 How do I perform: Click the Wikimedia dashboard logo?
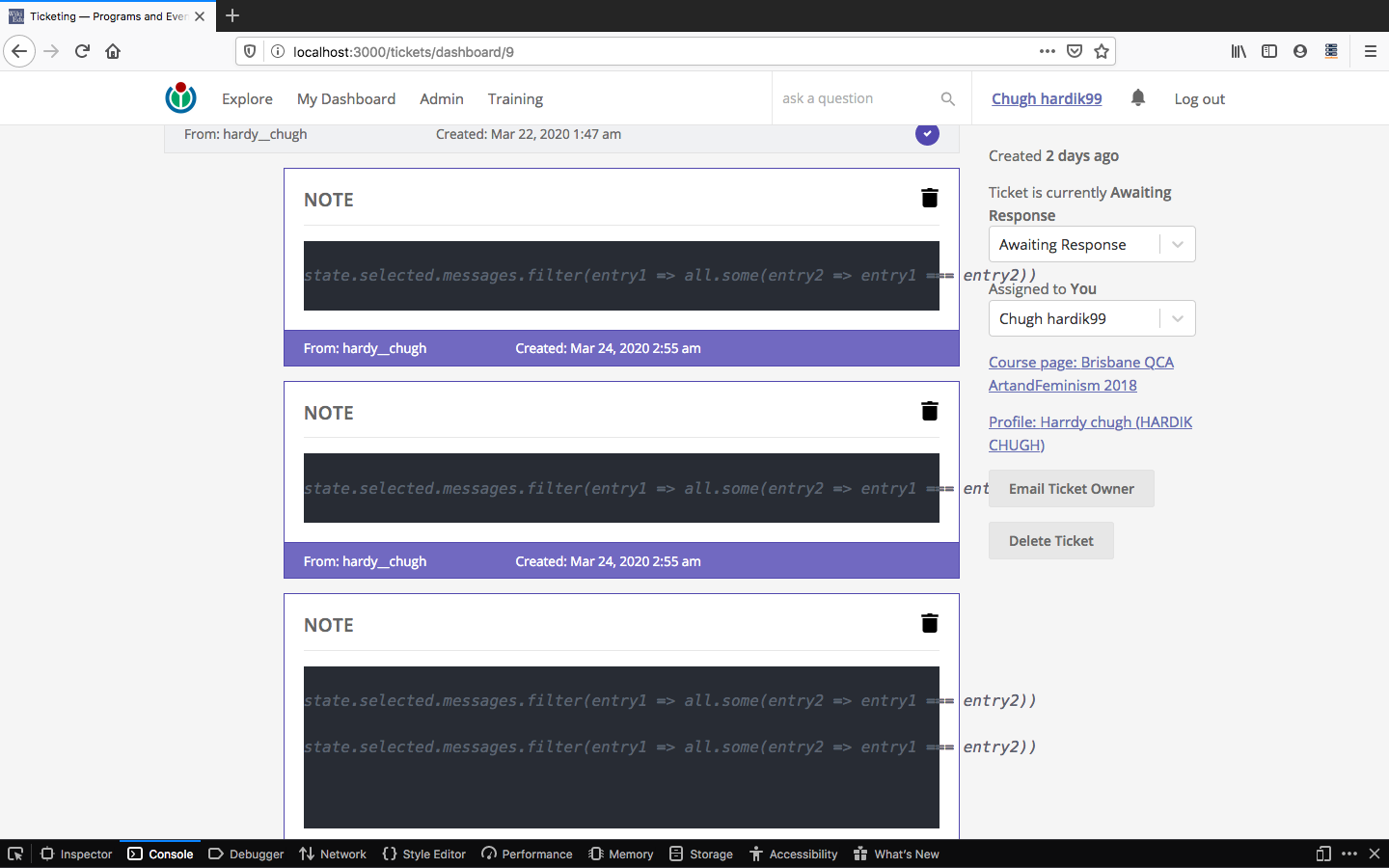180,97
